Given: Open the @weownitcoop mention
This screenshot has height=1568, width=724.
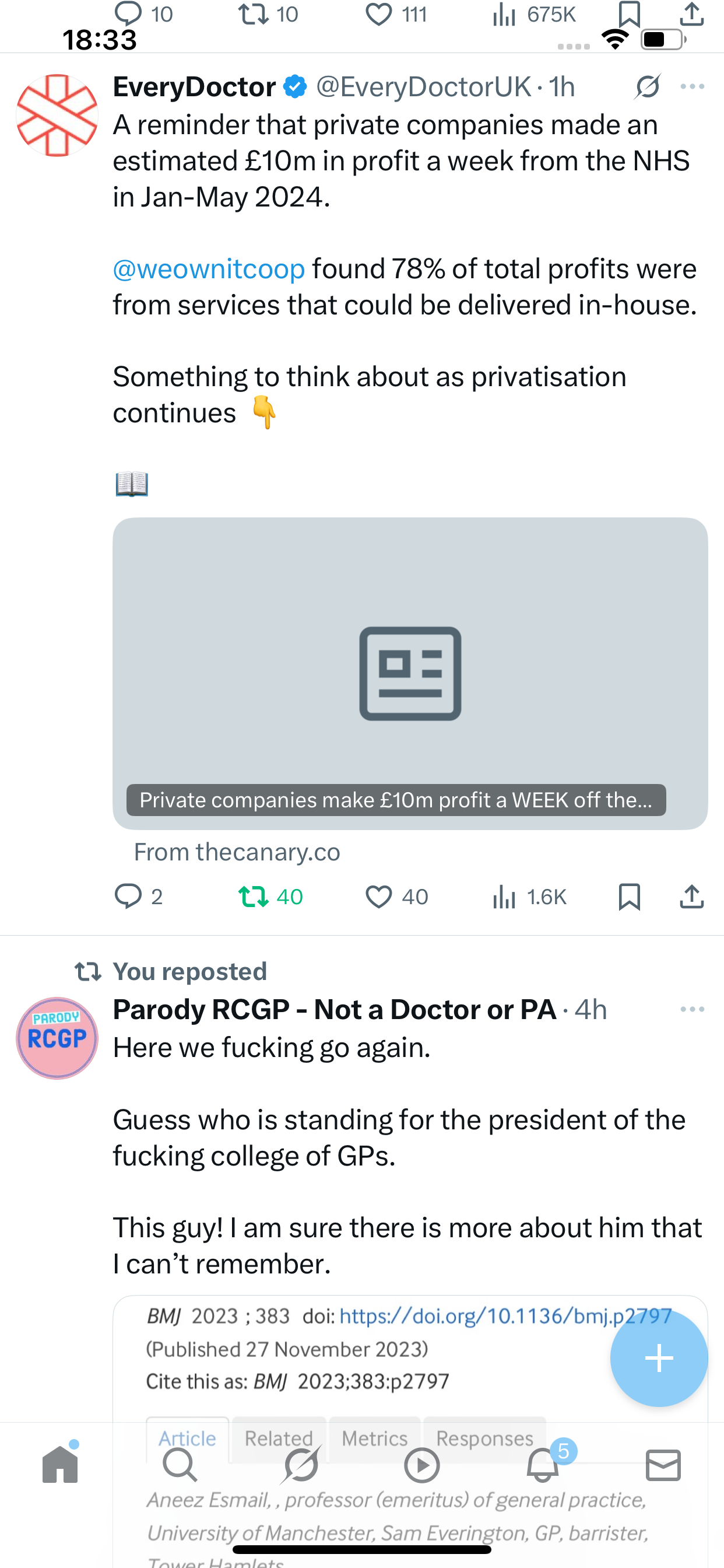Looking at the screenshot, I should click(x=209, y=269).
